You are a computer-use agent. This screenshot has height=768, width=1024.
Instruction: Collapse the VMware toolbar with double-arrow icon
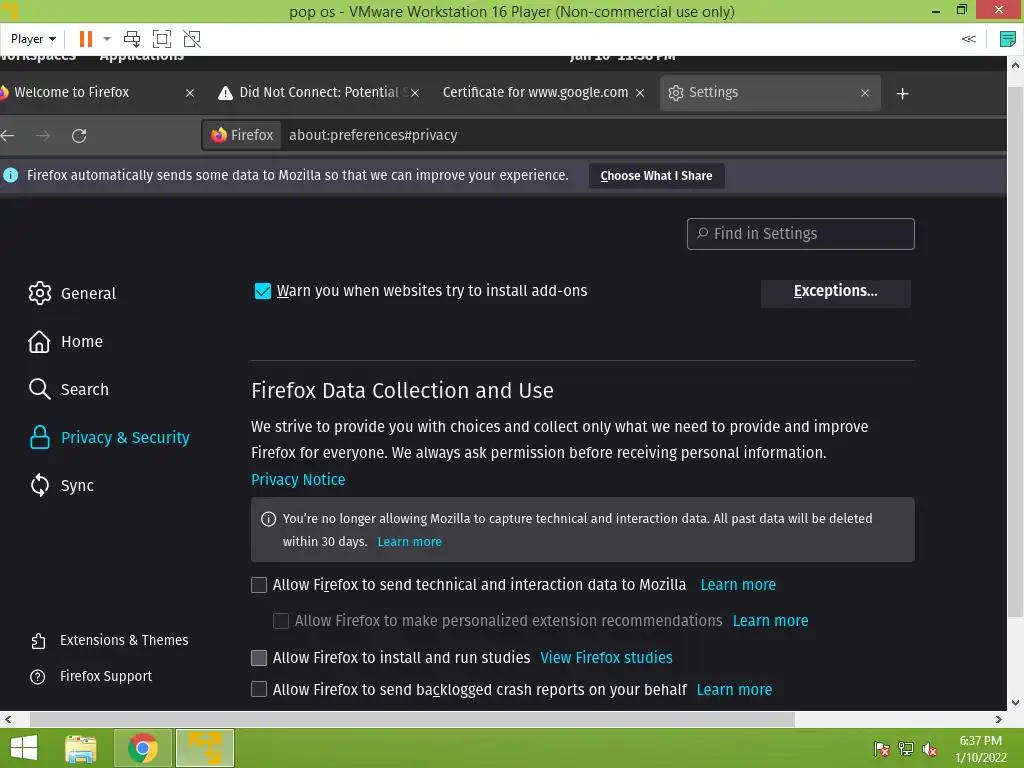tap(968, 39)
